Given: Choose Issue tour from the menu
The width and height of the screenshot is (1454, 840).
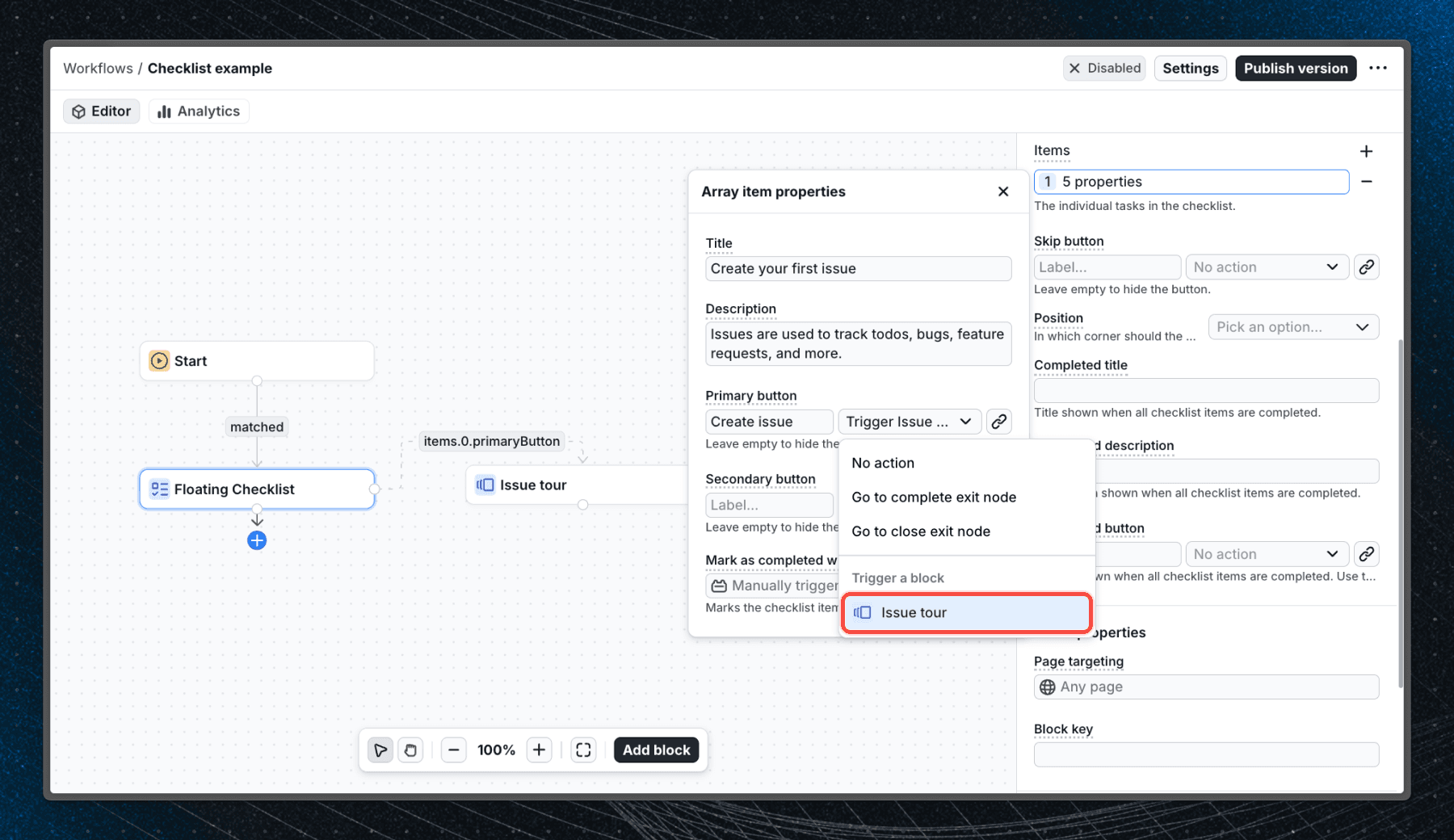Looking at the screenshot, I should point(966,613).
